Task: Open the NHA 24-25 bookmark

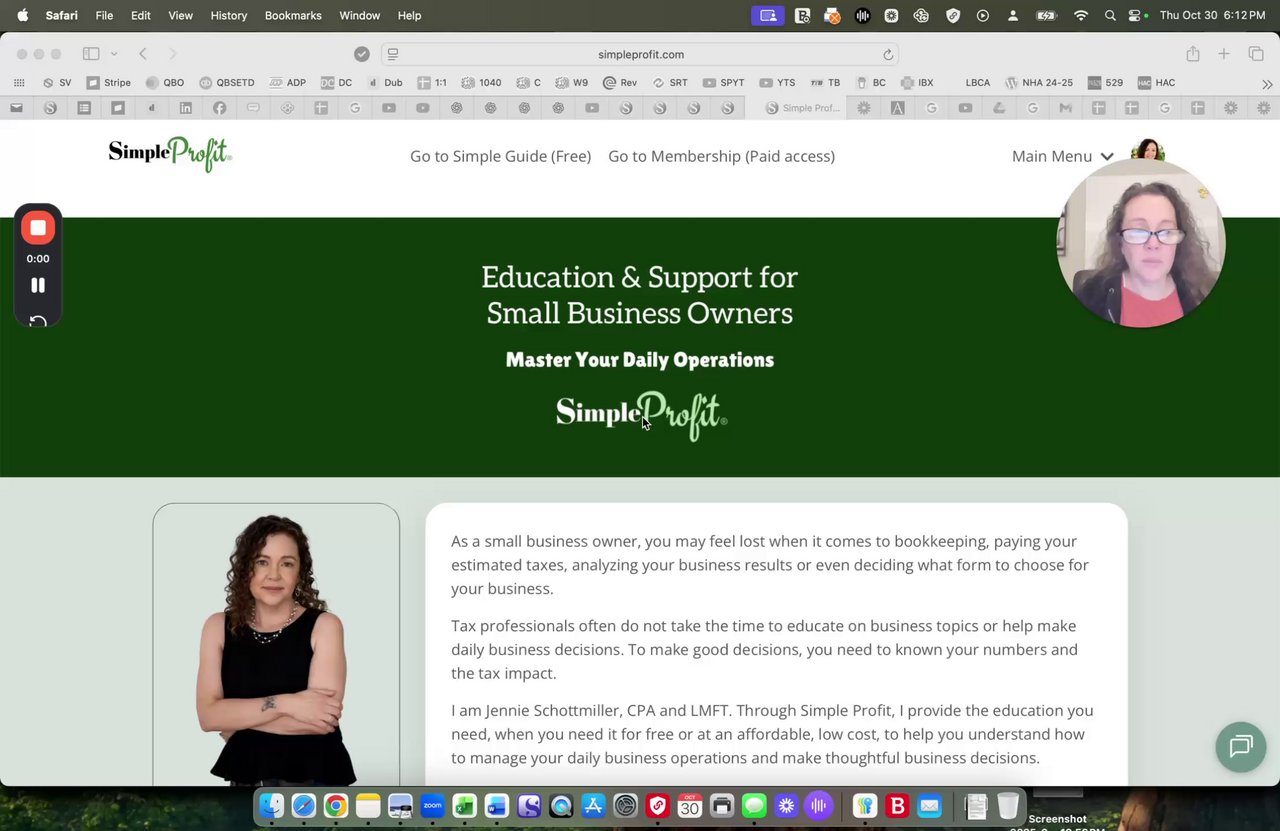Action: pyautogui.click(x=1039, y=83)
